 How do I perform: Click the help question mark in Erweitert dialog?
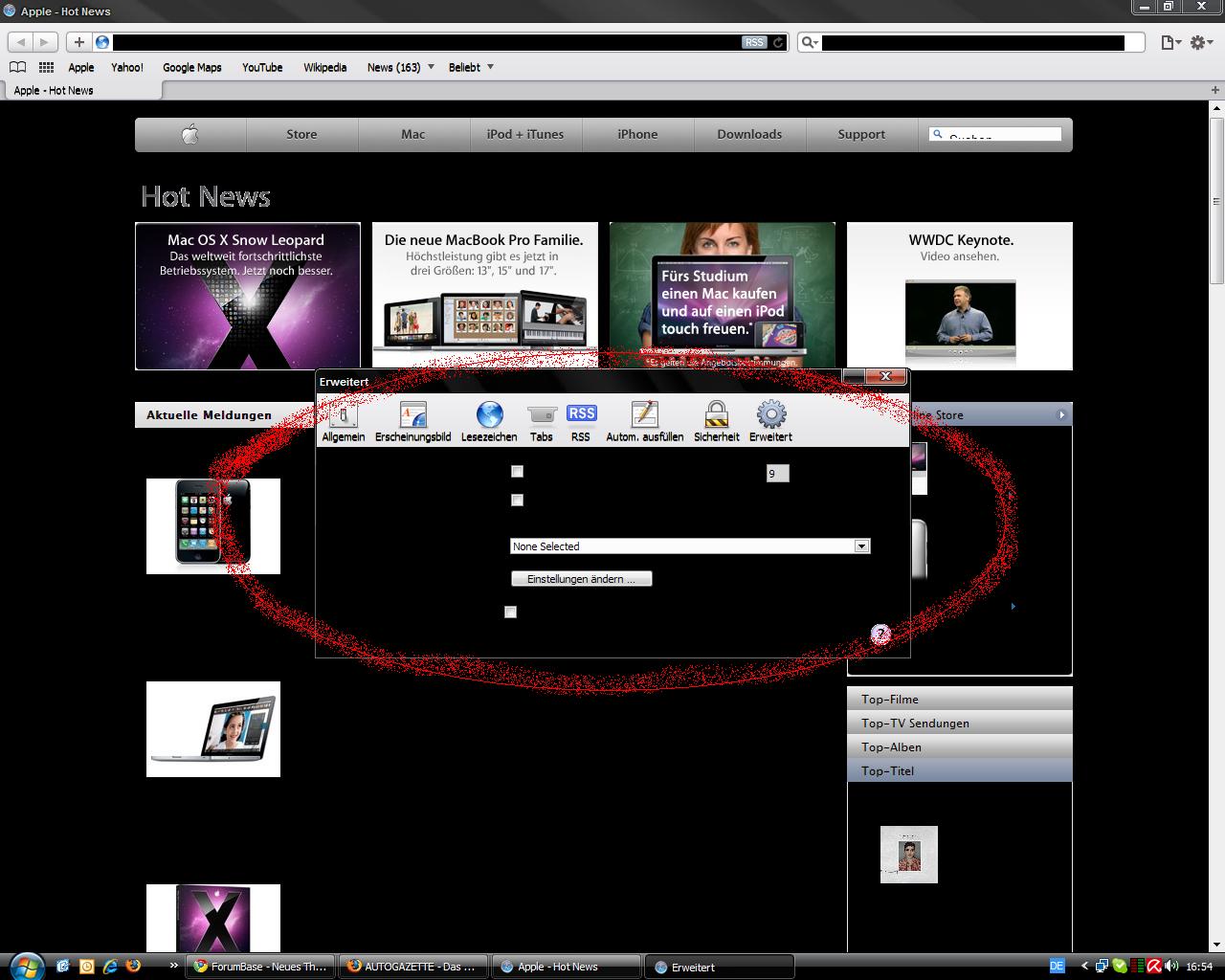(x=880, y=634)
